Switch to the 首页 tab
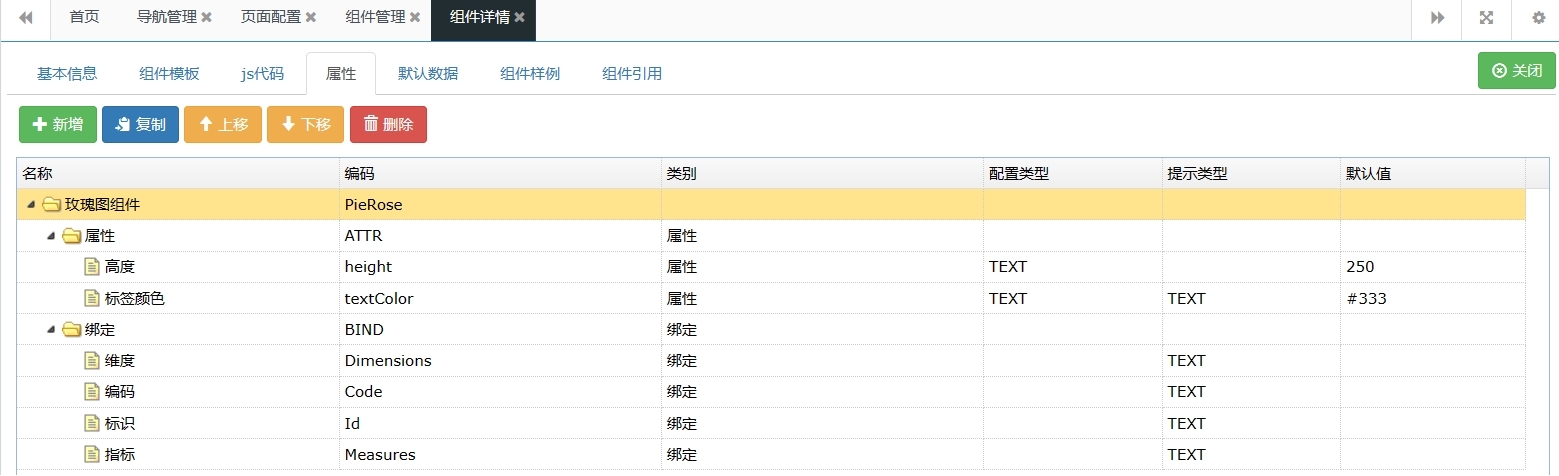1559x476 pixels. [x=85, y=17]
